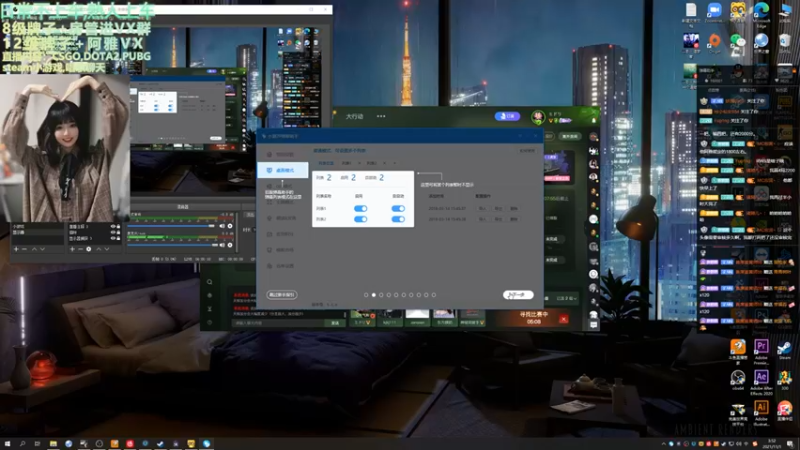The image size is (800, 450).
Task: Open Adobe Premiere Pro desktop shortcut
Action: point(761,351)
